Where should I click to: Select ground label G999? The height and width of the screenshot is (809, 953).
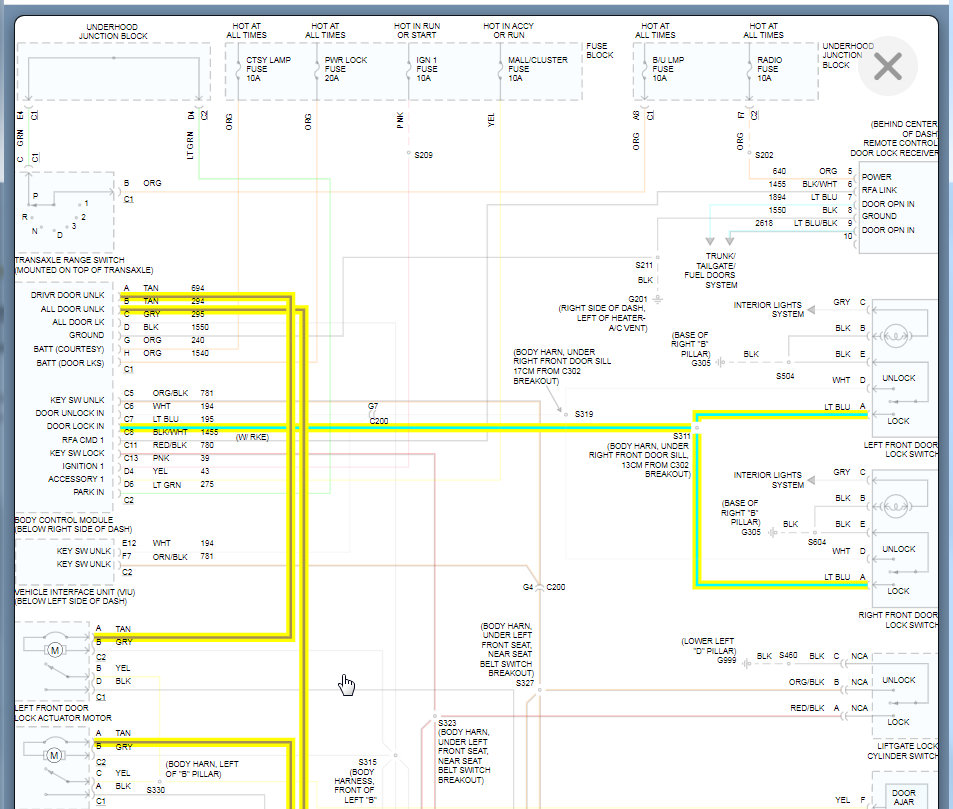[726, 659]
